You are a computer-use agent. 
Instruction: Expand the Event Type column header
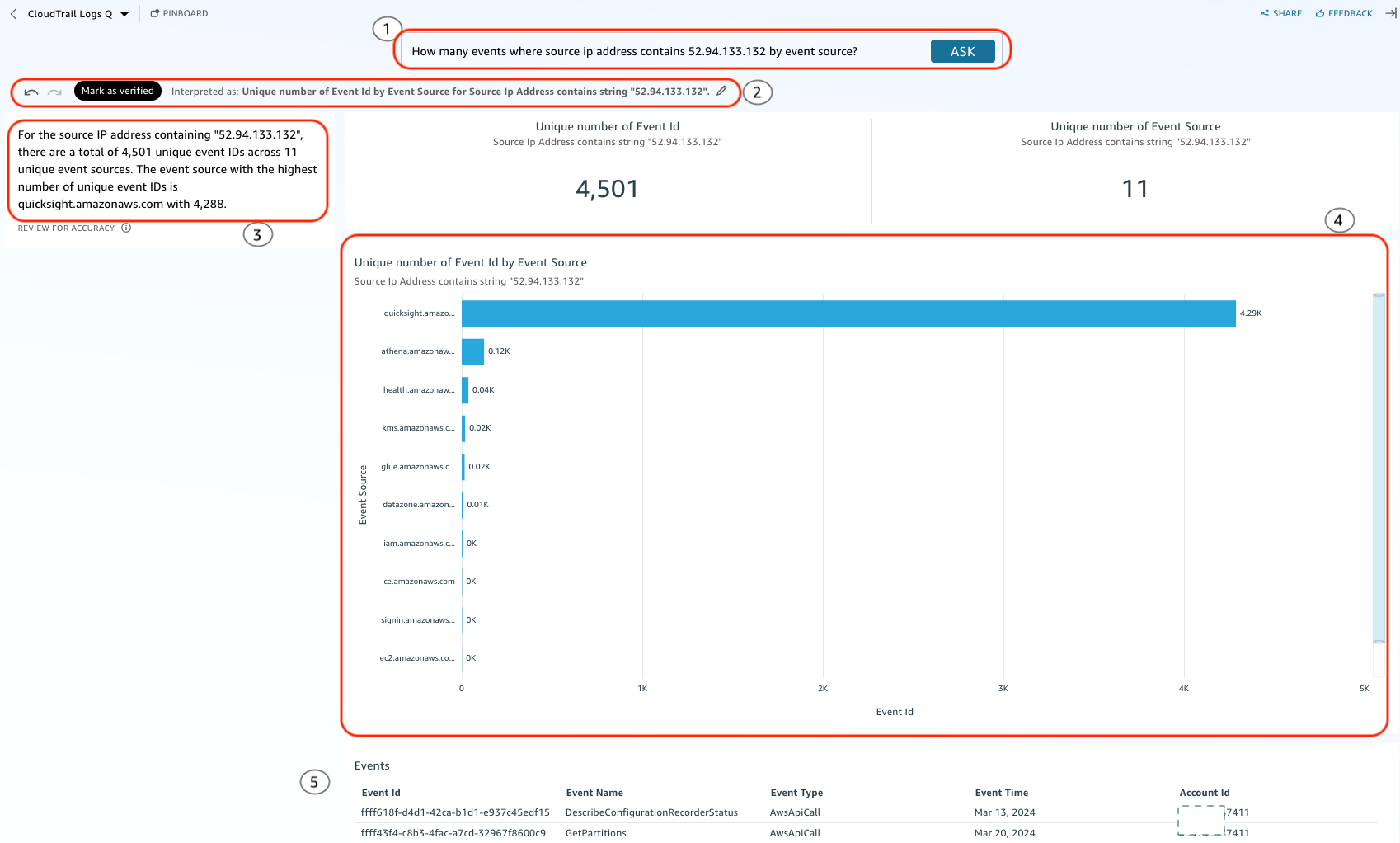pos(796,792)
